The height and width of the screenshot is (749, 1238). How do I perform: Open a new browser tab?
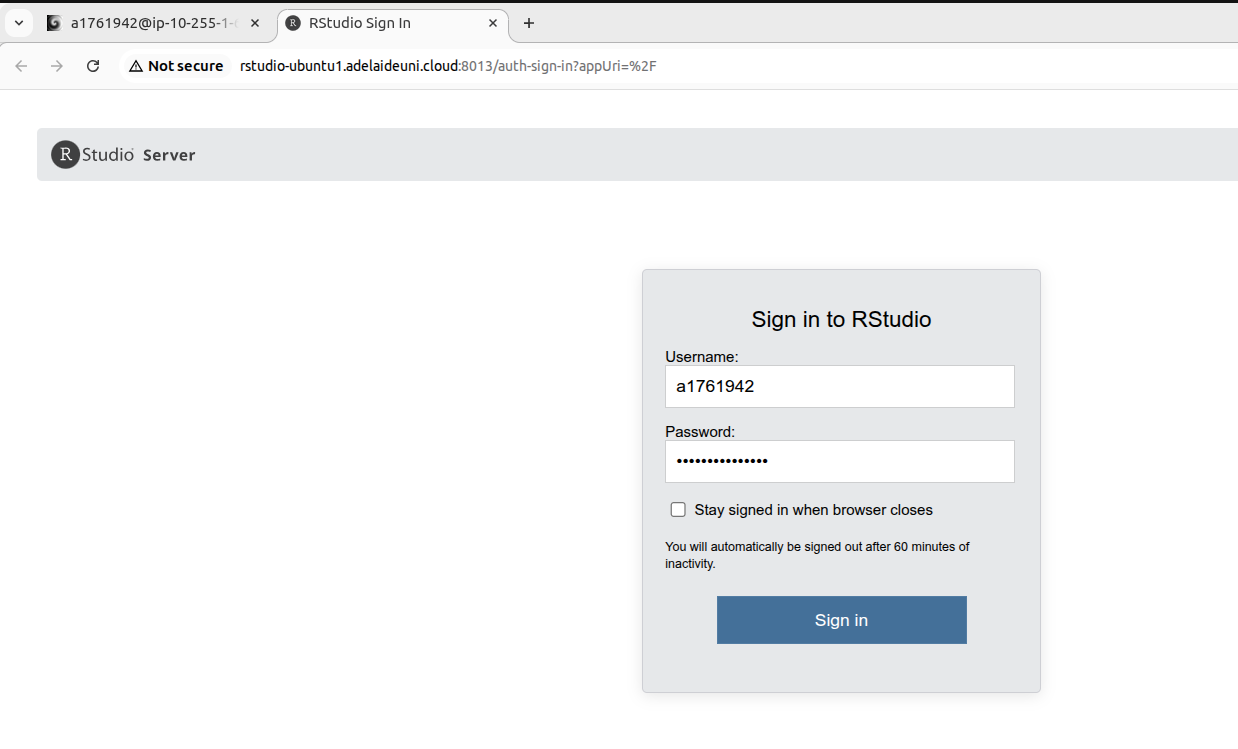[529, 23]
